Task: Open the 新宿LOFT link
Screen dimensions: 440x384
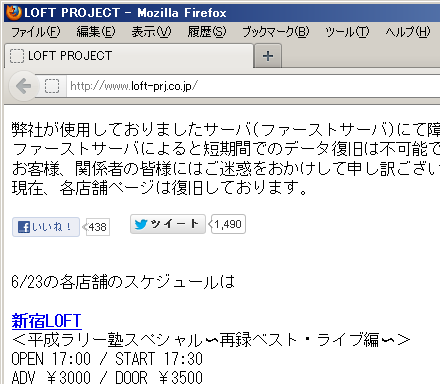Action: click(x=46, y=321)
